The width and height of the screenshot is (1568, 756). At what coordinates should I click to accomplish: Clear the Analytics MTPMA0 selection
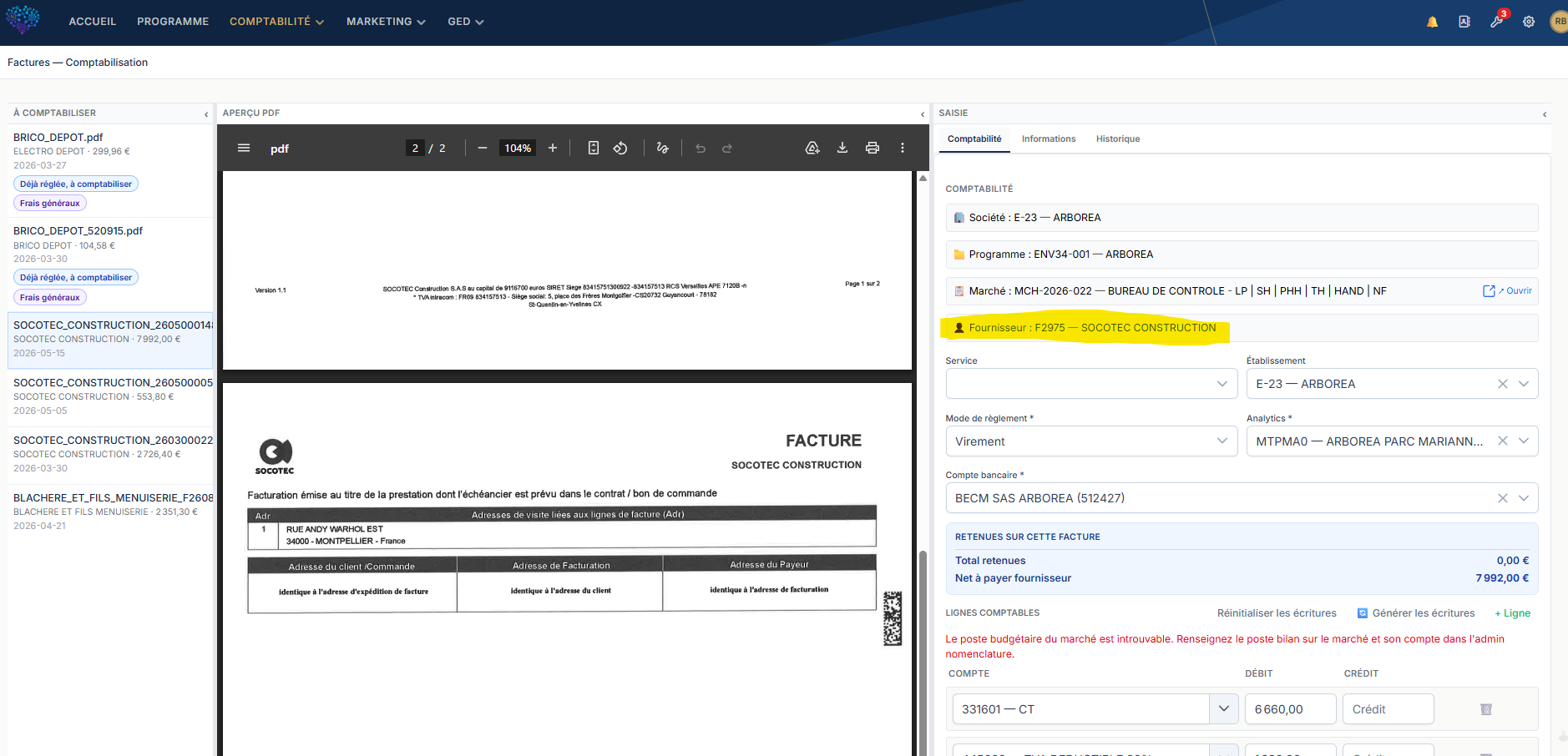(1503, 441)
